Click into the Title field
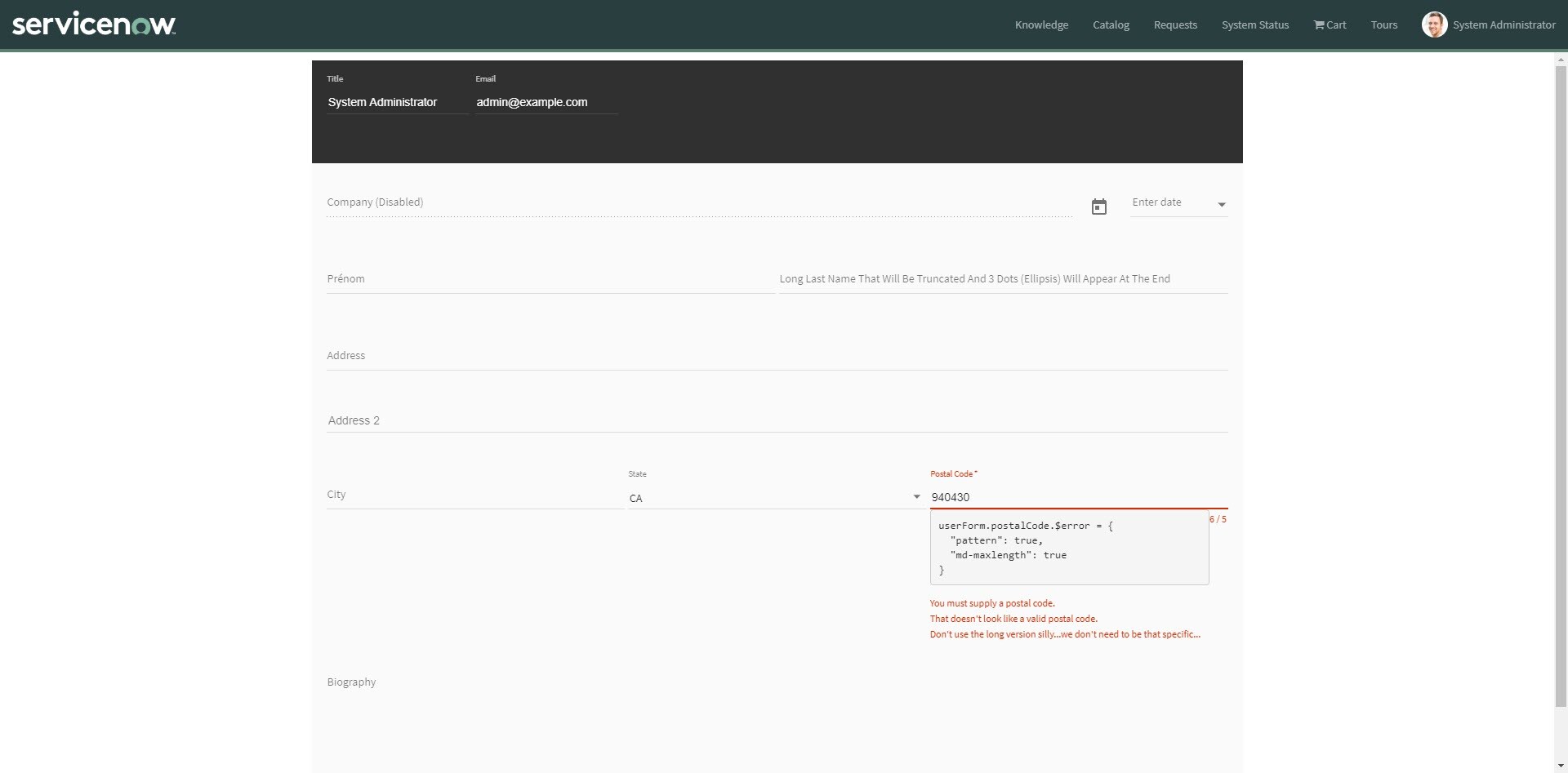Image resolution: width=1568 pixels, height=773 pixels. (397, 102)
